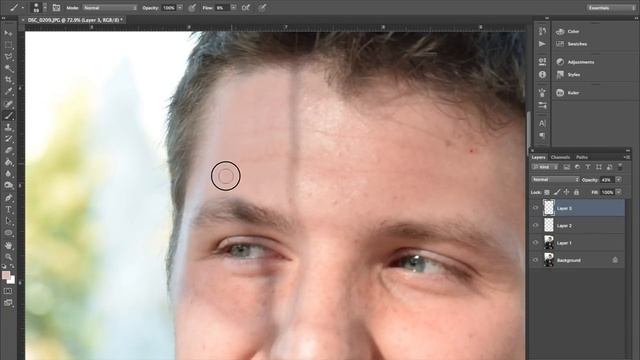Screen dimensions: 640x360
Task: Open the Actions panel icon
Action: coord(542,44)
